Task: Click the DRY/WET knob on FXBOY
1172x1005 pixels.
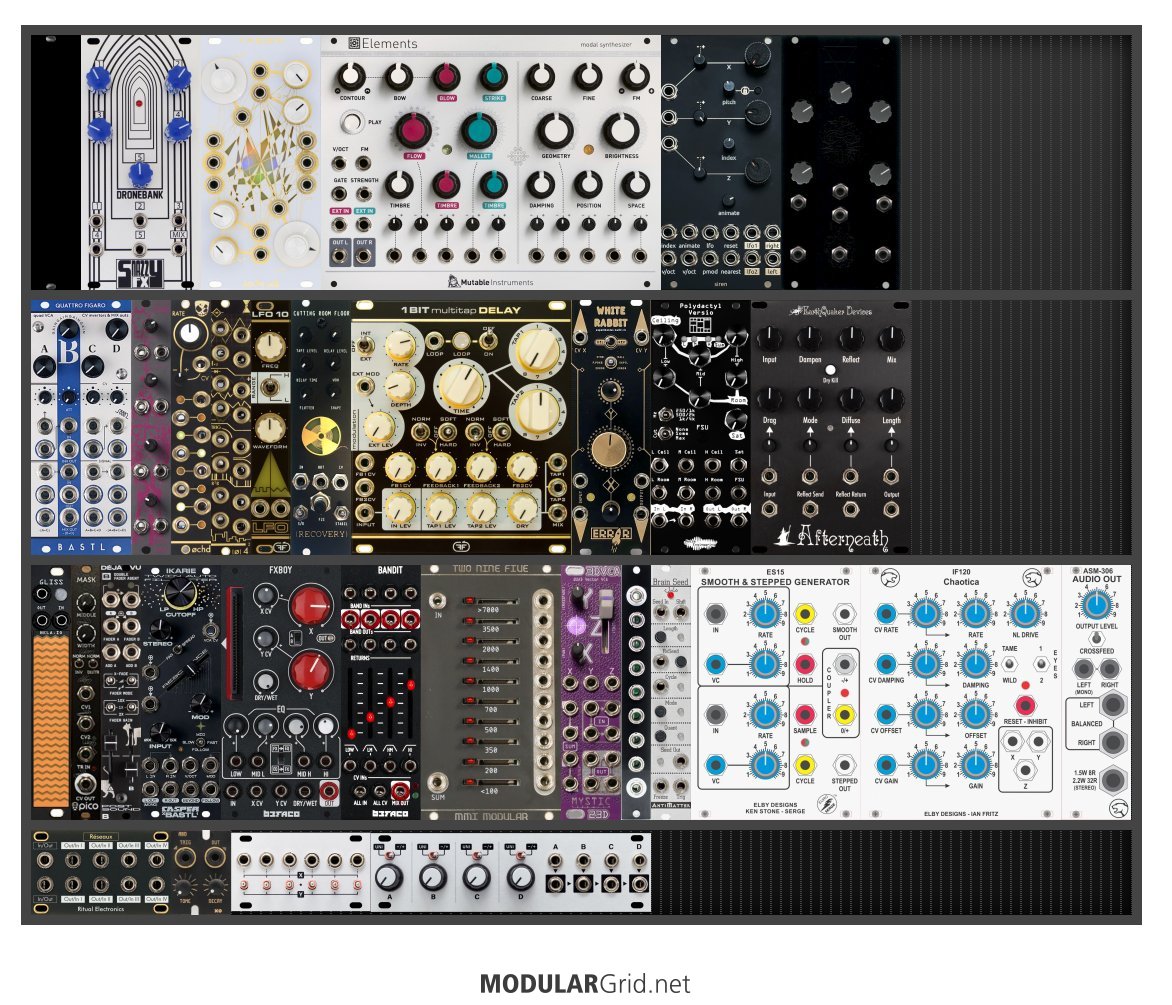Action: (x=266, y=681)
